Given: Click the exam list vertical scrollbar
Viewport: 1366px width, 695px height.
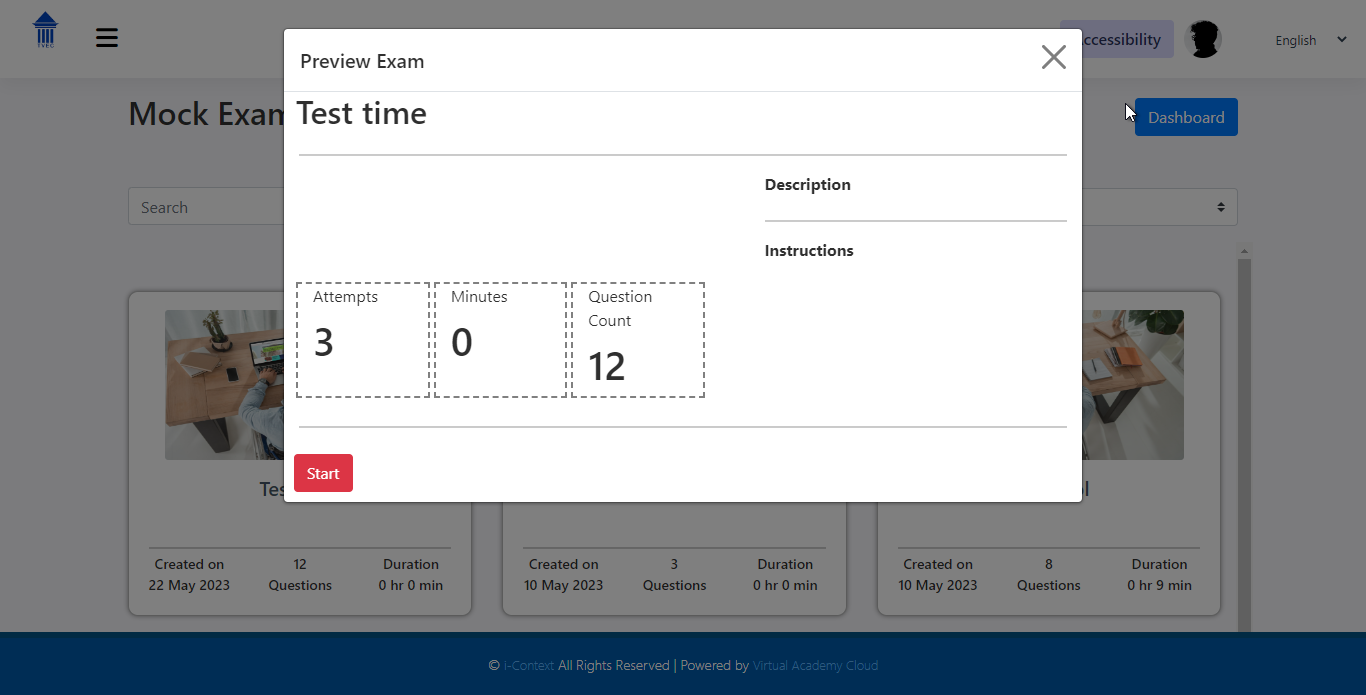Looking at the screenshot, I should [x=1244, y=440].
